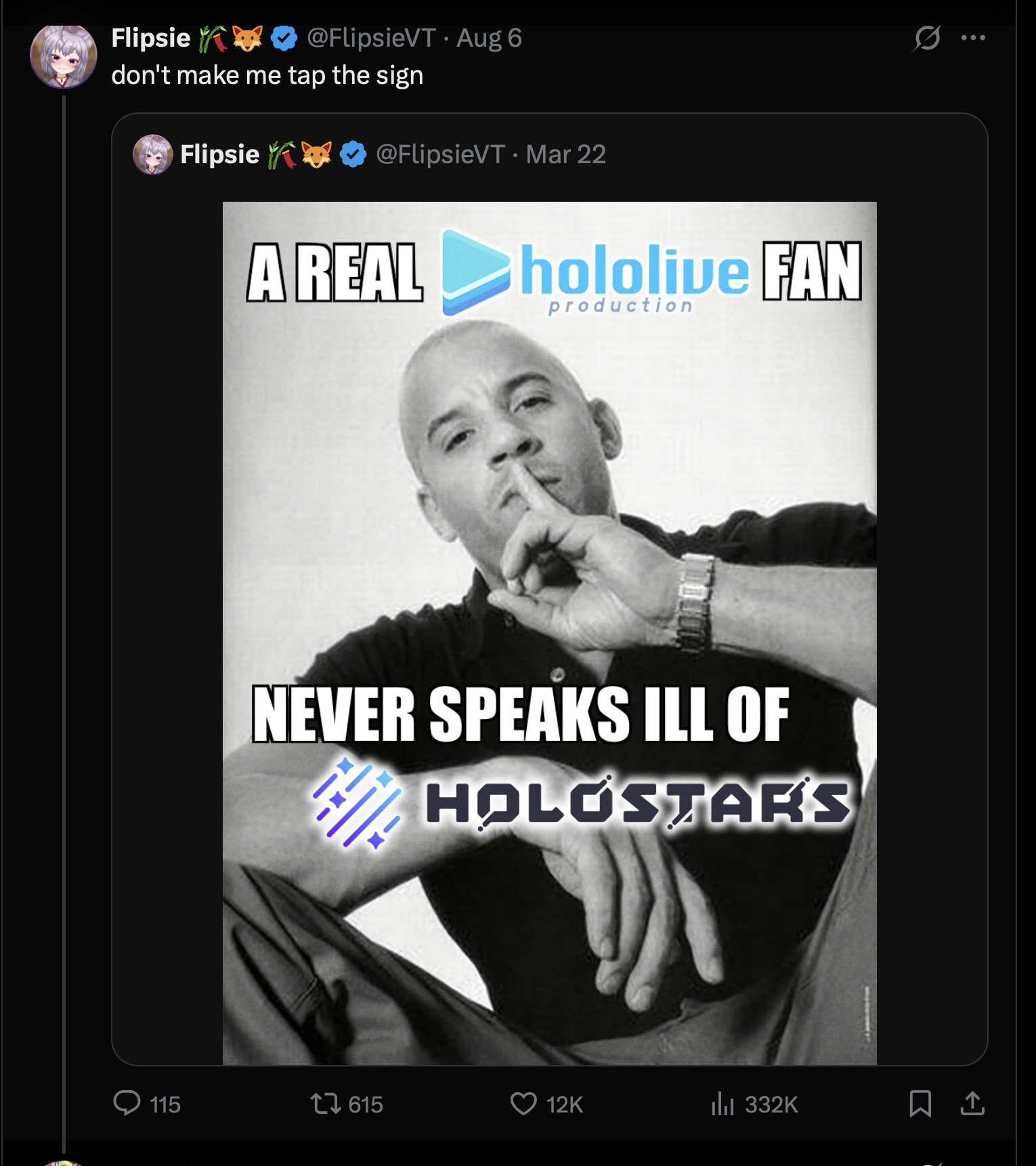Open the three-dot more options menu
The width and height of the screenshot is (1036, 1166).
pos(973,38)
